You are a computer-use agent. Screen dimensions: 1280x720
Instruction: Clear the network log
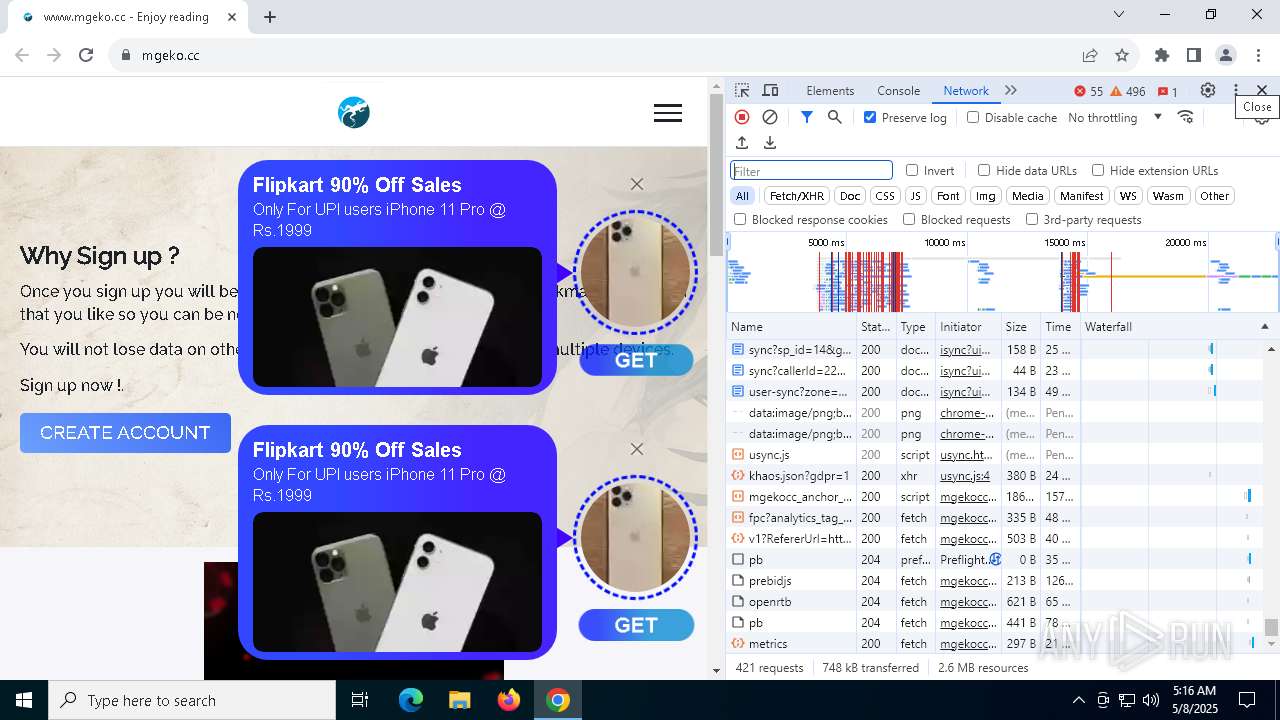click(770, 117)
